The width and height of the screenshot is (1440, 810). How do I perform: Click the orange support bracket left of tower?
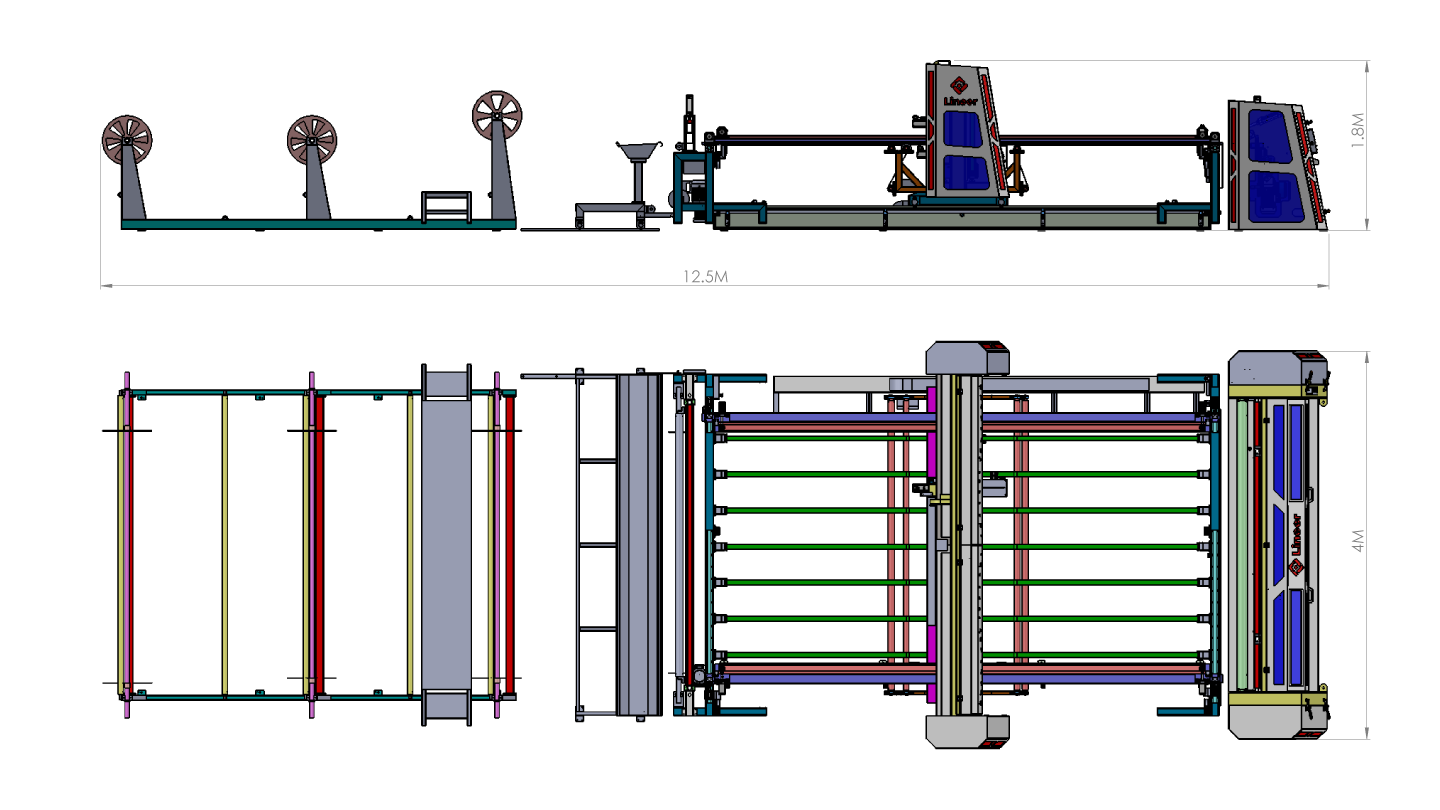[x=907, y=174]
